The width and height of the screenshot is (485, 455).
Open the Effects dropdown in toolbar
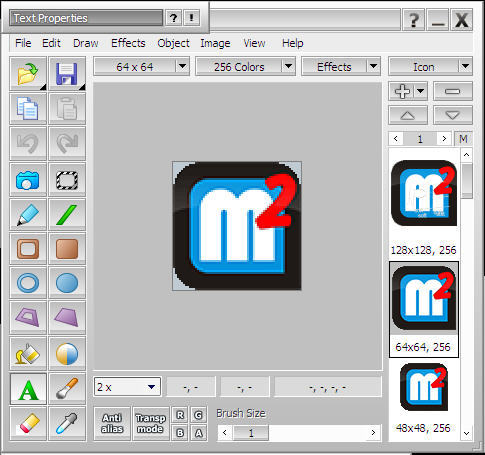pos(341,67)
